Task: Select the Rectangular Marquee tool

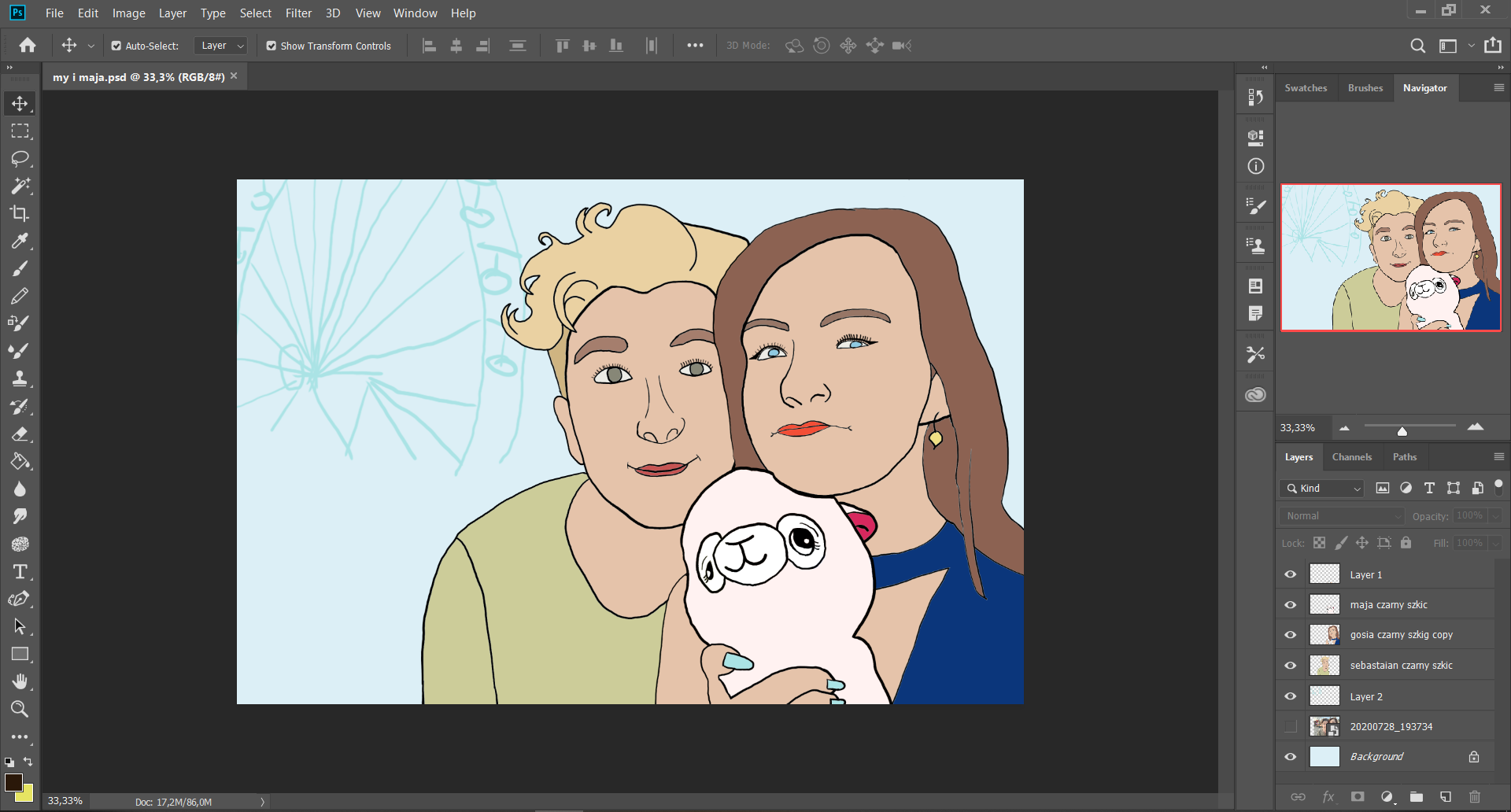Action: pos(20,131)
